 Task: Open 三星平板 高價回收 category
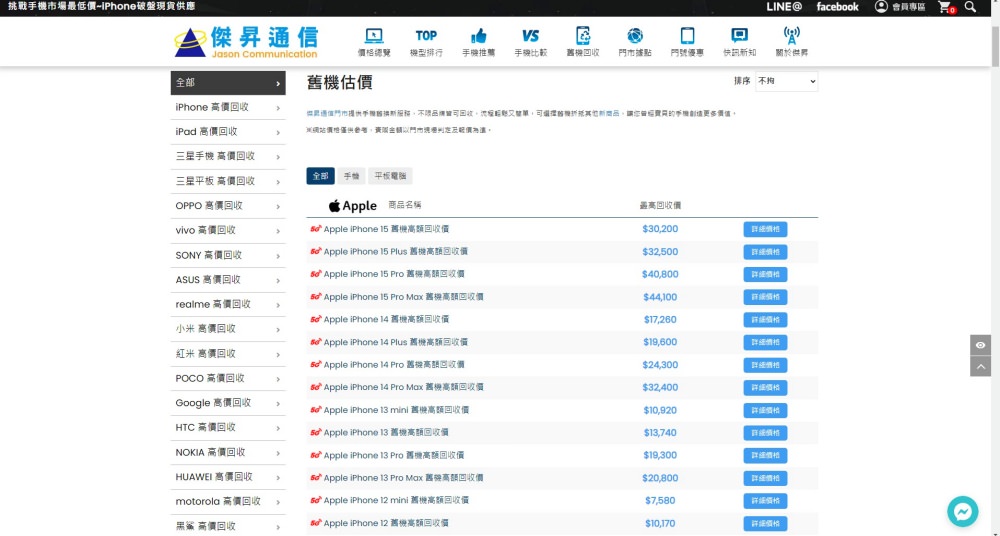(x=228, y=181)
